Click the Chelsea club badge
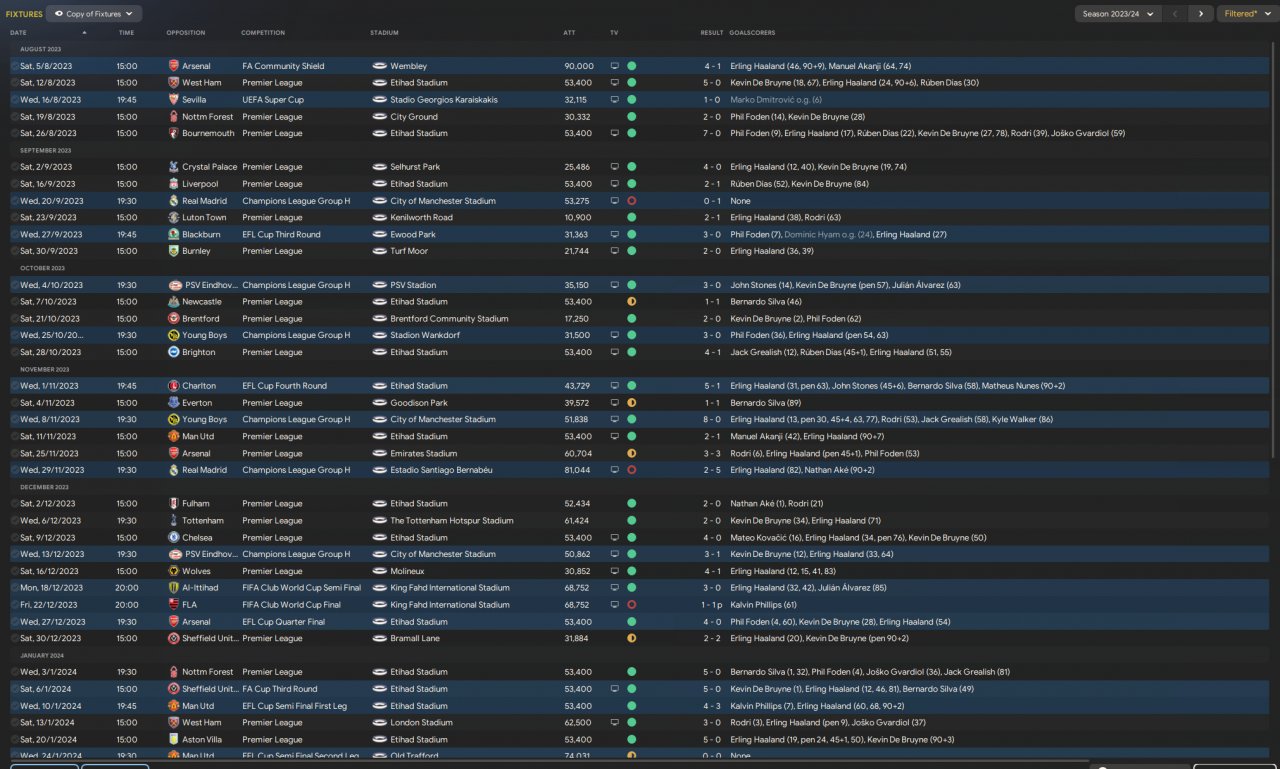This screenshot has width=1280, height=769. (174, 537)
